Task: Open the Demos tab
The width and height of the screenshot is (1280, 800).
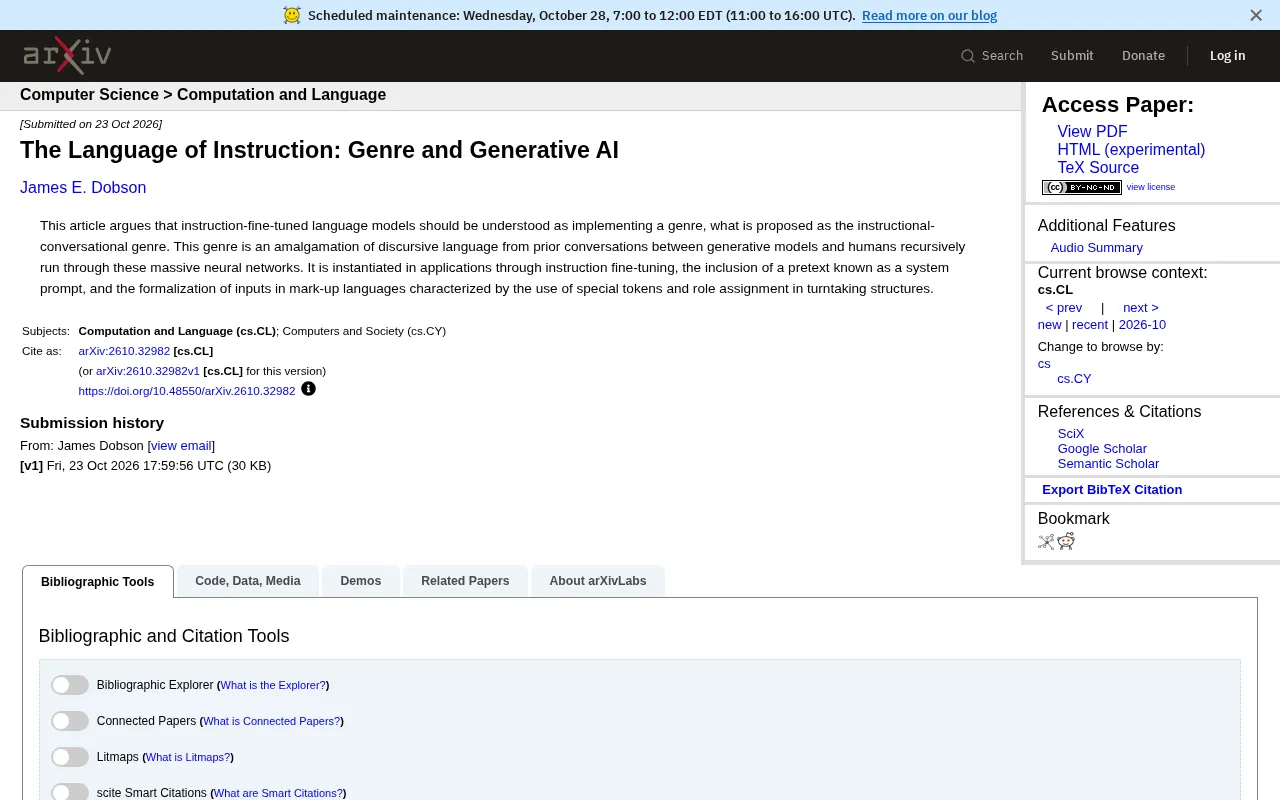Action: click(361, 581)
